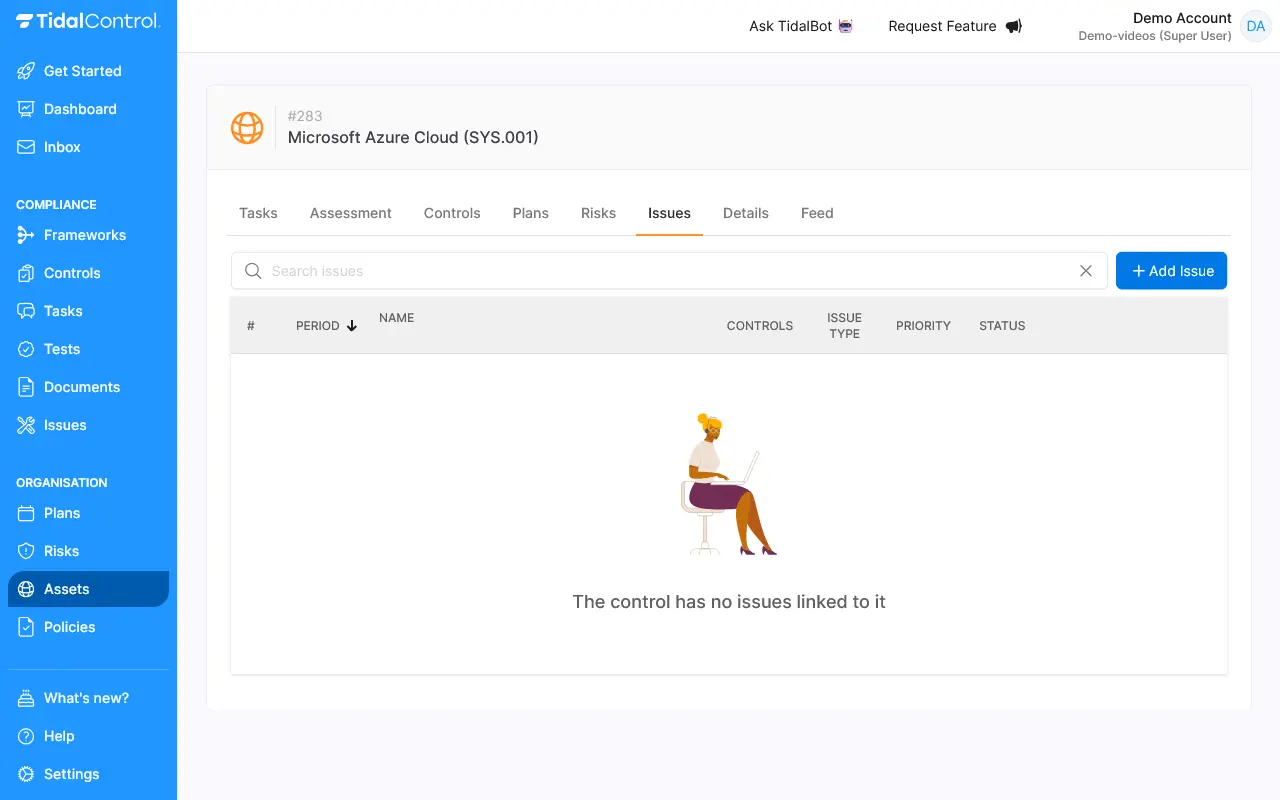Open the Demo Account user menu

coord(1175,26)
